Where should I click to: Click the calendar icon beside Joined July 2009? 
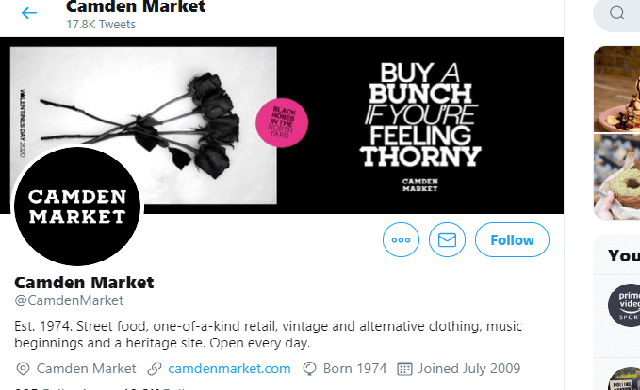[404, 369]
